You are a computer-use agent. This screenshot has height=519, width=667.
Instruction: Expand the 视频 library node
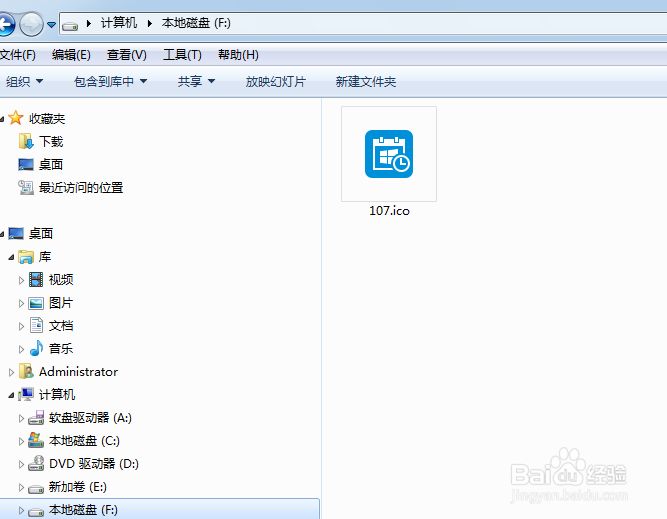click(21, 280)
